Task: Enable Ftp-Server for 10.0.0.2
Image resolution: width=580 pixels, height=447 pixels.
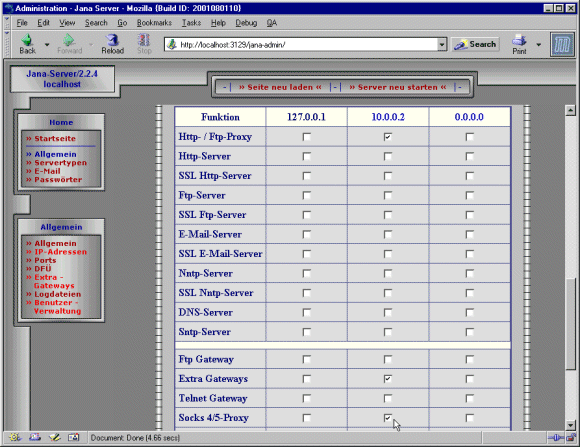Action: coord(388,195)
